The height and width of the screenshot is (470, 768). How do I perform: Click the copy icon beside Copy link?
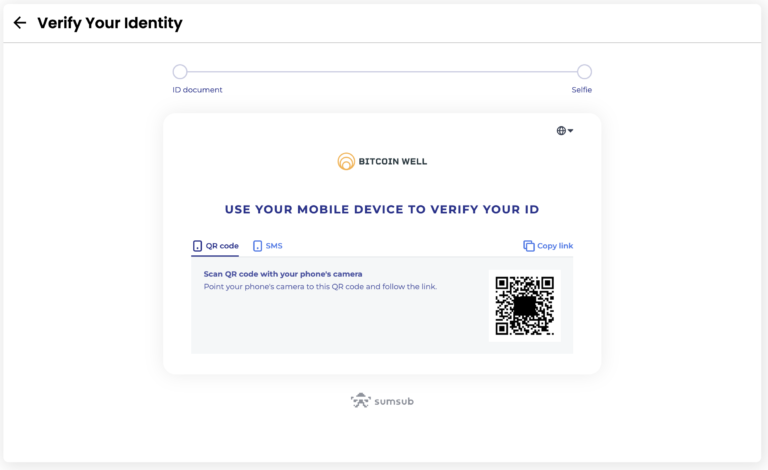click(x=528, y=246)
